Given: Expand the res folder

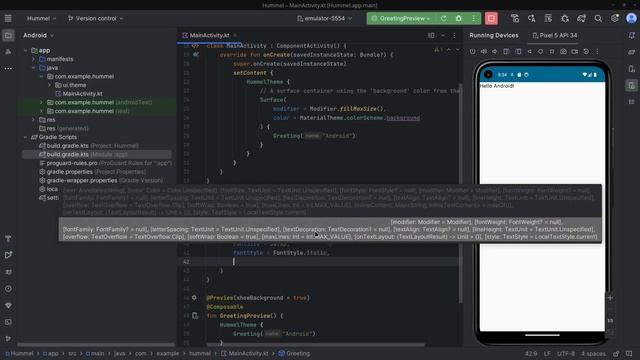Looking at the screenshot, I should [x=33, y=120].
